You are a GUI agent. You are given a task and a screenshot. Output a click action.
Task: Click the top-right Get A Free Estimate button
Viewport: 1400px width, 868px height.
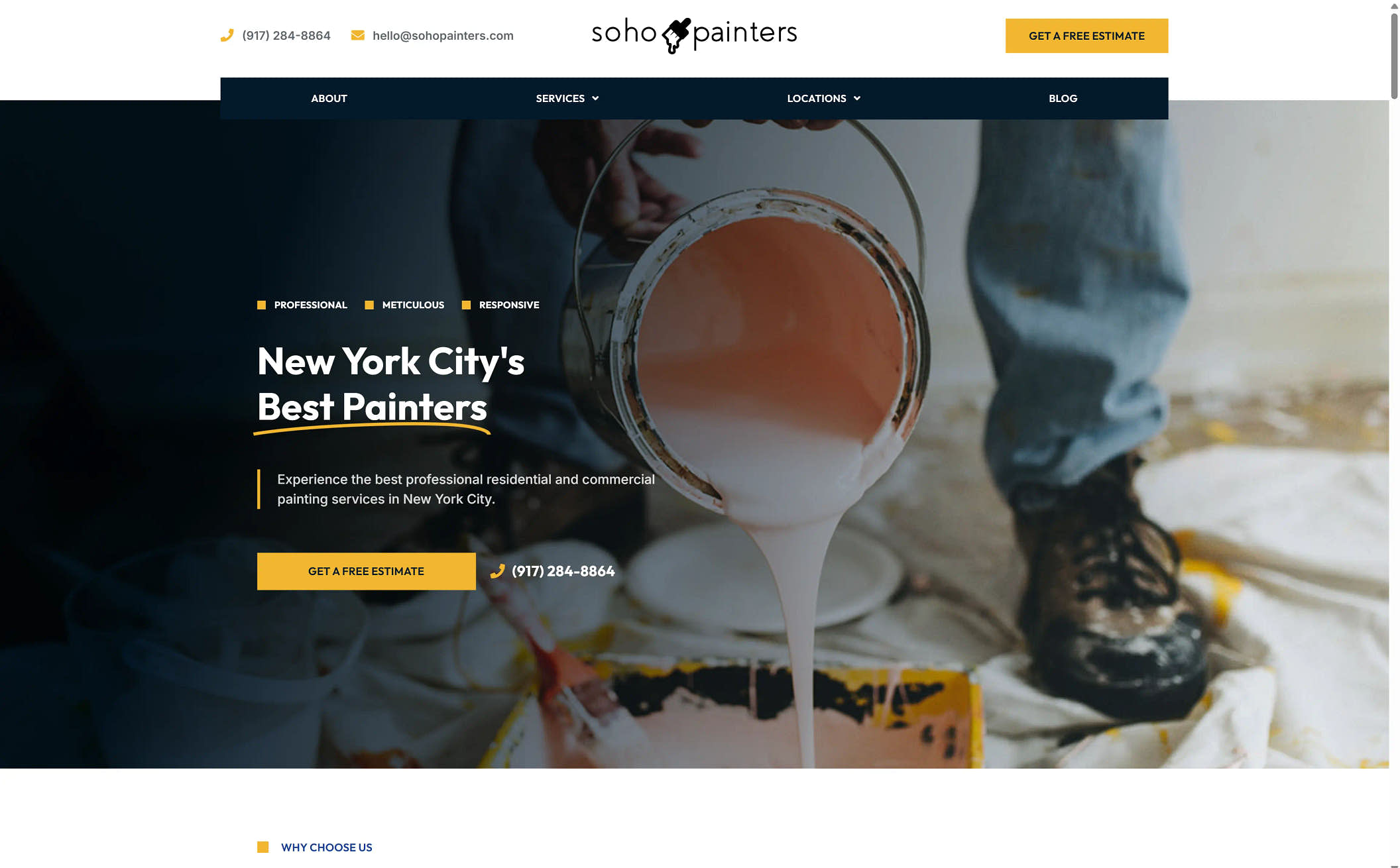tap(1086, 36)
